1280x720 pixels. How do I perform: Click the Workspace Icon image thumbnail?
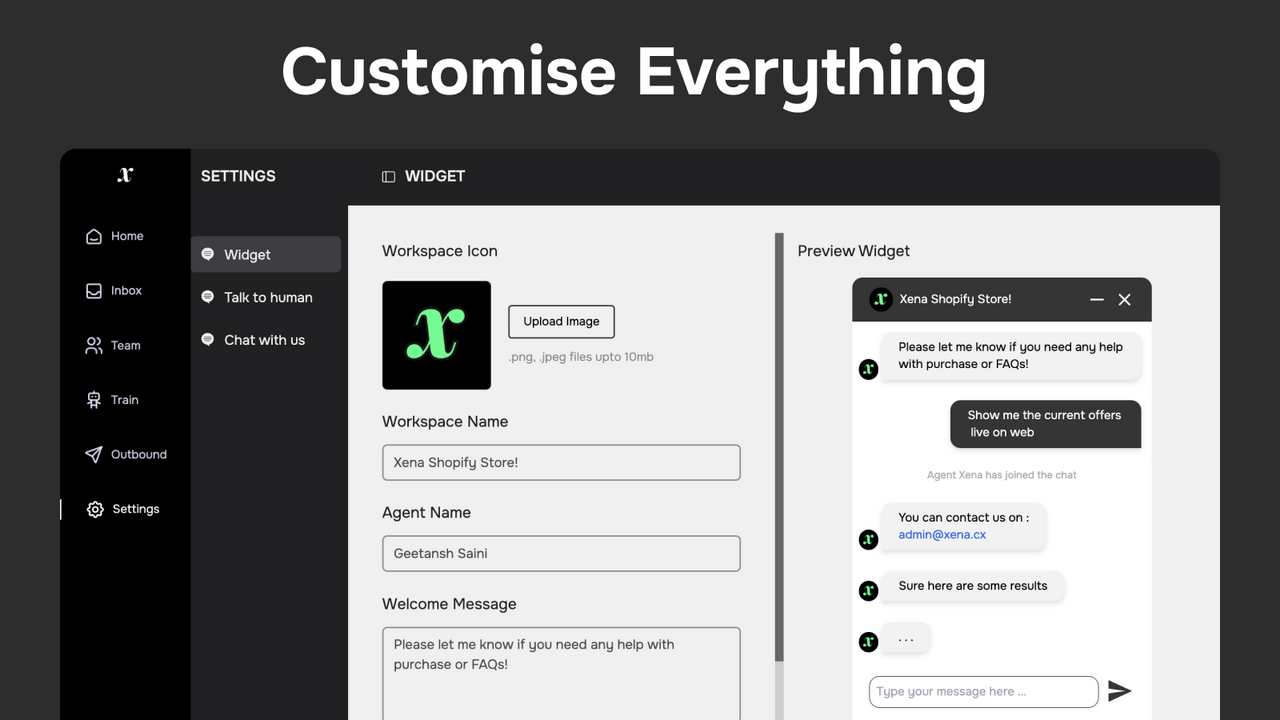point(436,335)
